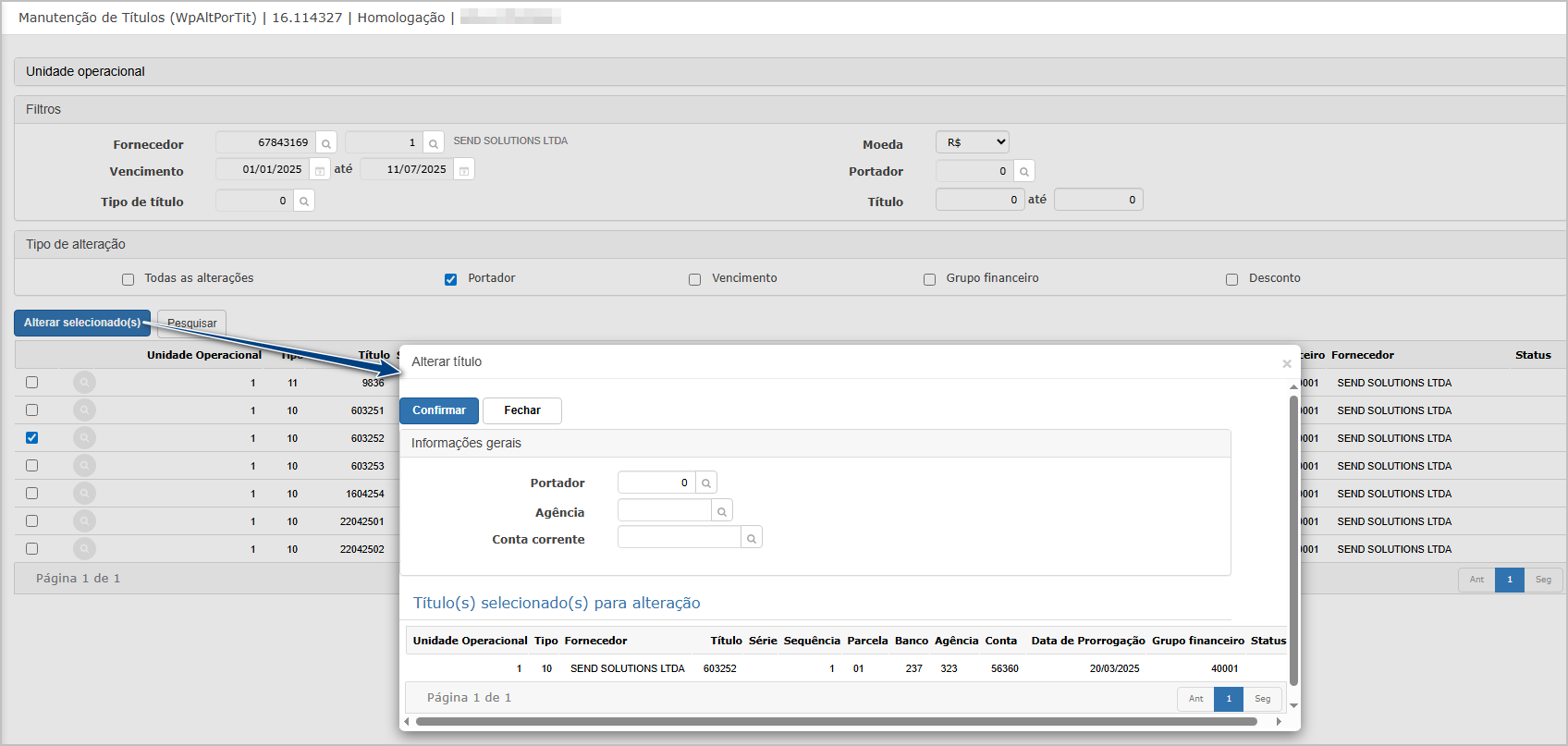Enable the Todas as alterações checkbox
The height and width of the screenshot is (746, 1568).
click(129, 279)
